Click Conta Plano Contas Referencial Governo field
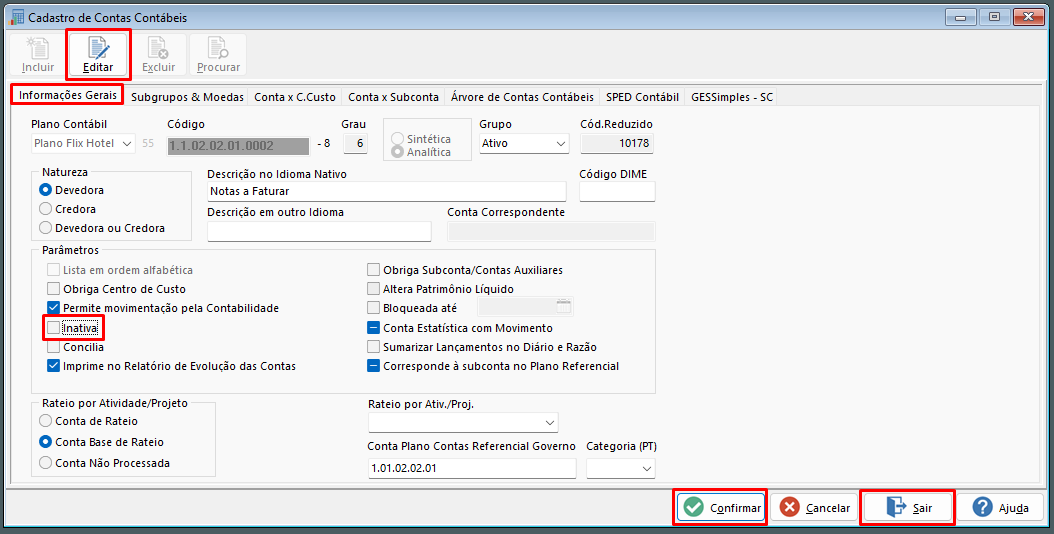This screenshot has width=1054, height=534. click(472, 468)
